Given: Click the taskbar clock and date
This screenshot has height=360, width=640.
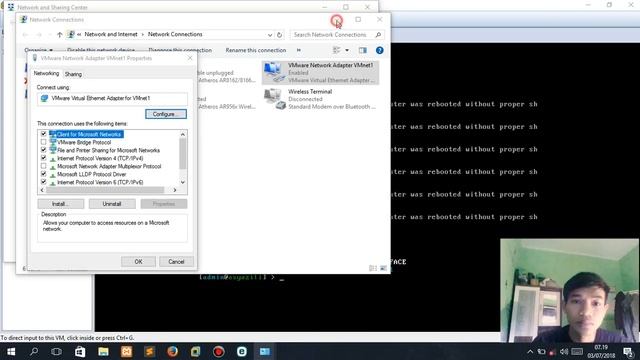Looking at the screenshot, I should point(601,351).
